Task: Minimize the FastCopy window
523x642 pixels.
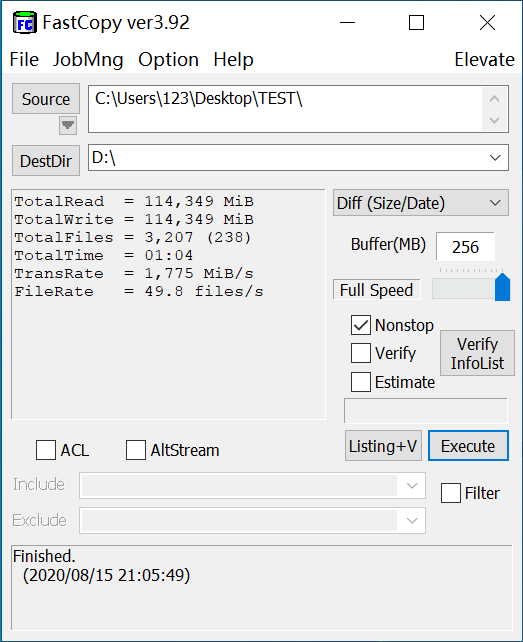Action: click(347, 23)
